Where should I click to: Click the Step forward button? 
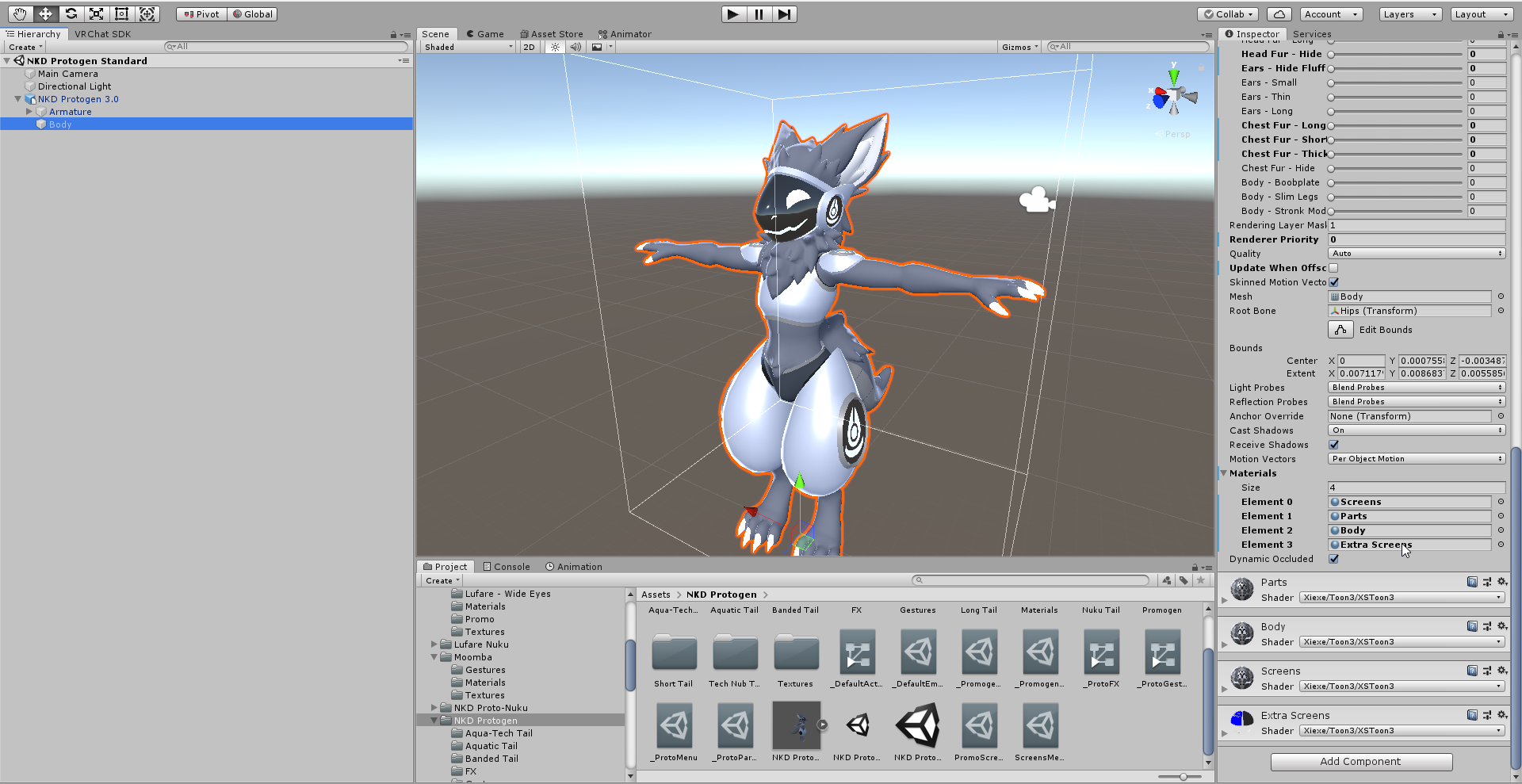coord(784,13)
